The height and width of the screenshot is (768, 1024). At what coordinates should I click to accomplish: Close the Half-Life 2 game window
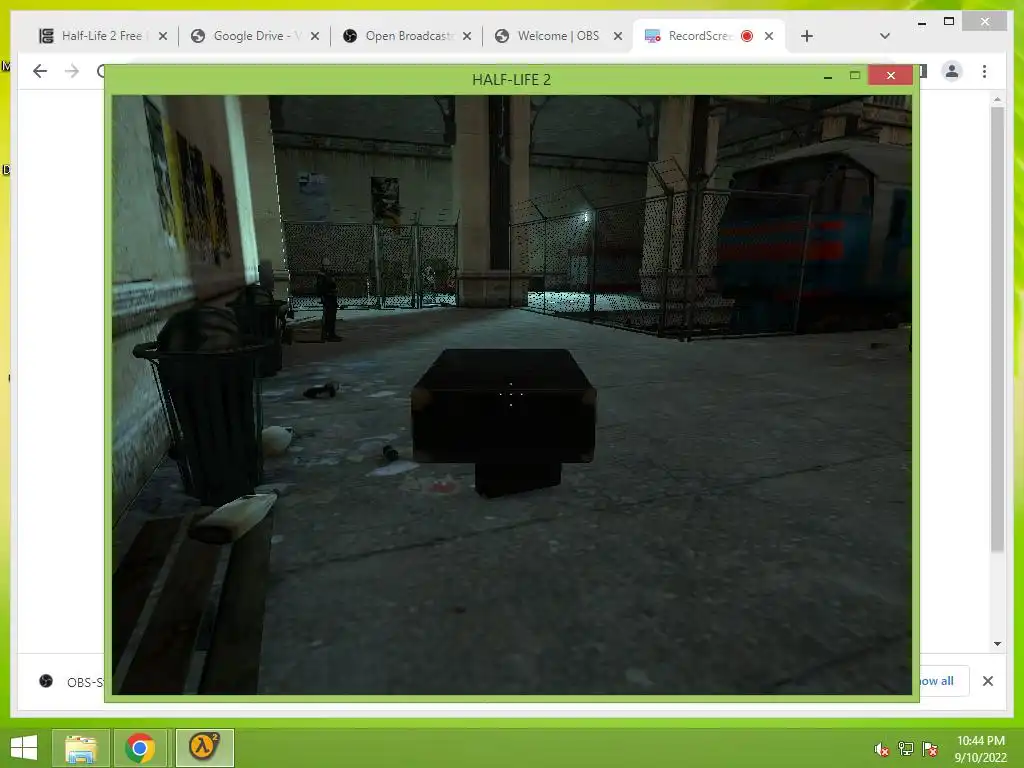(891, 76)
